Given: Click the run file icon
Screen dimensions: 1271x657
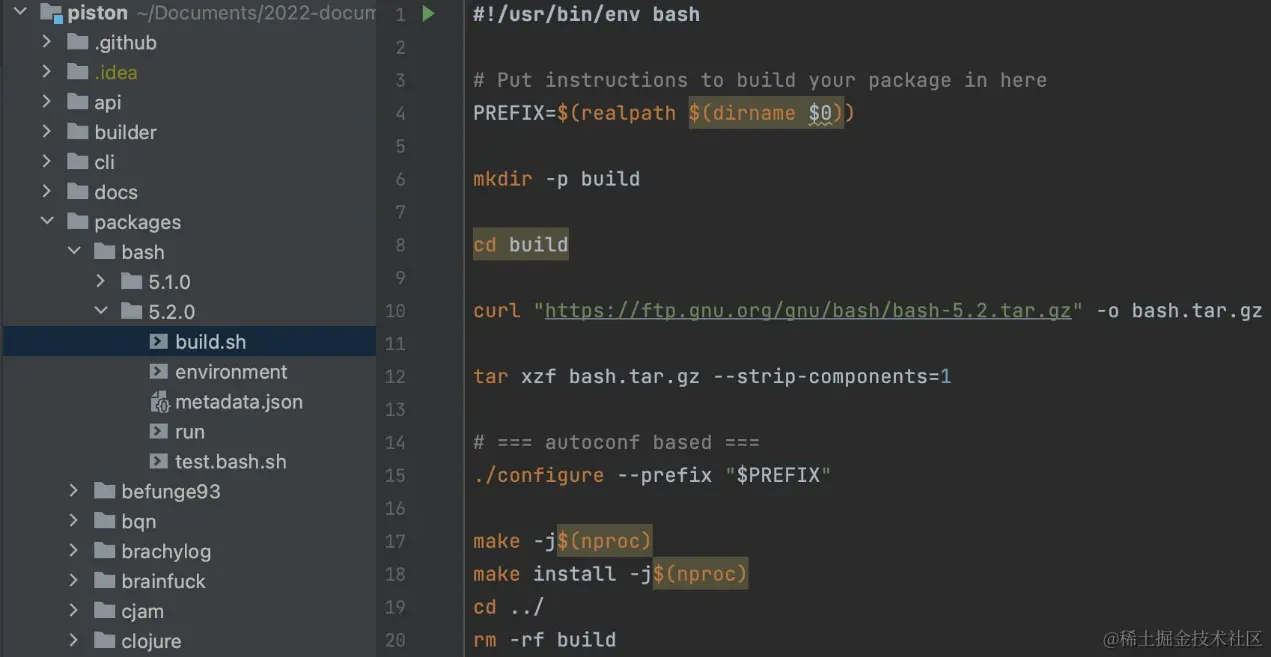Looking at the screenshot, I should (x=158, y=432).
